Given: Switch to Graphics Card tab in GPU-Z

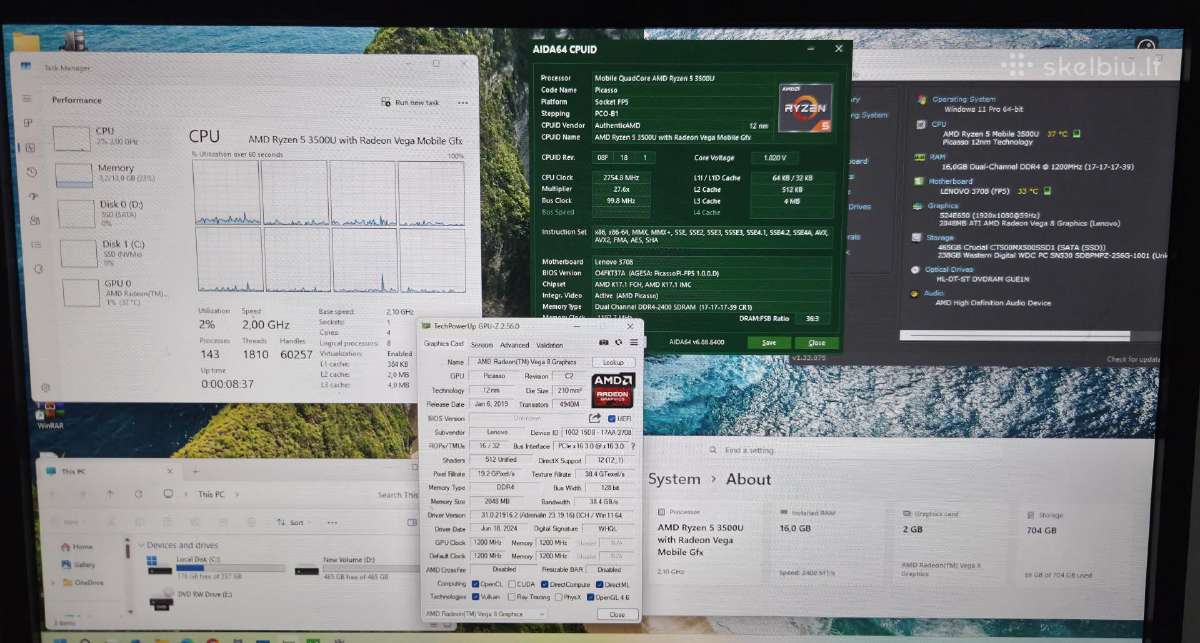Looking at the screenshot, I should click(x=444, y=344).
